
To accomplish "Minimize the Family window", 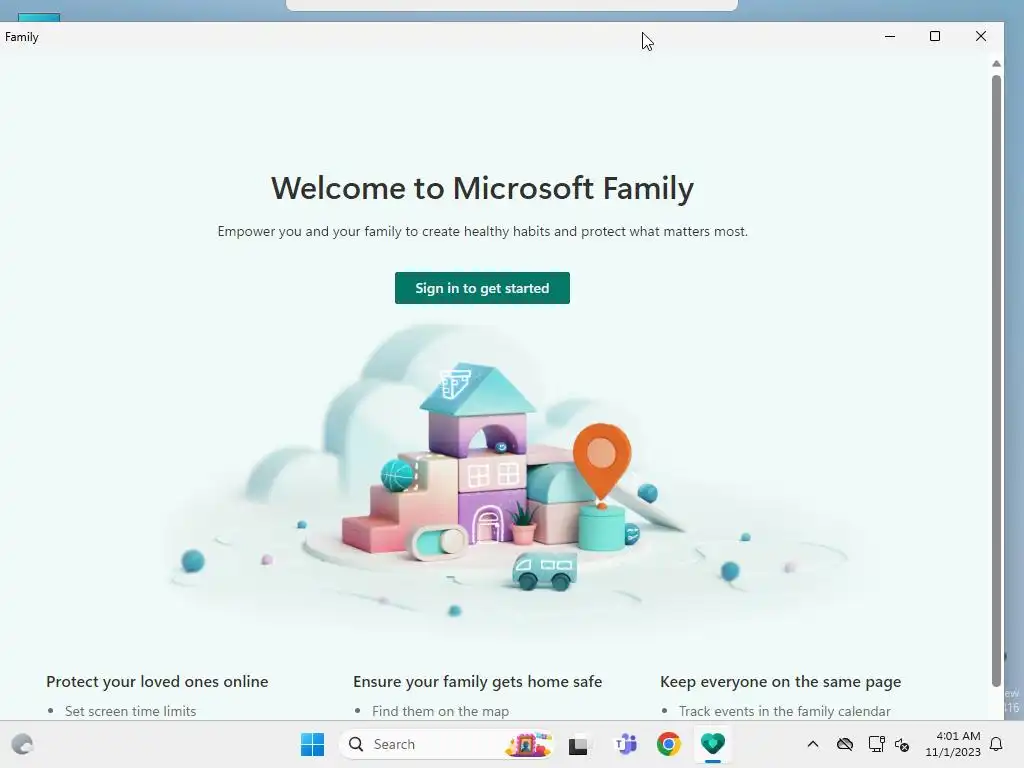I will tap(889, 37).
